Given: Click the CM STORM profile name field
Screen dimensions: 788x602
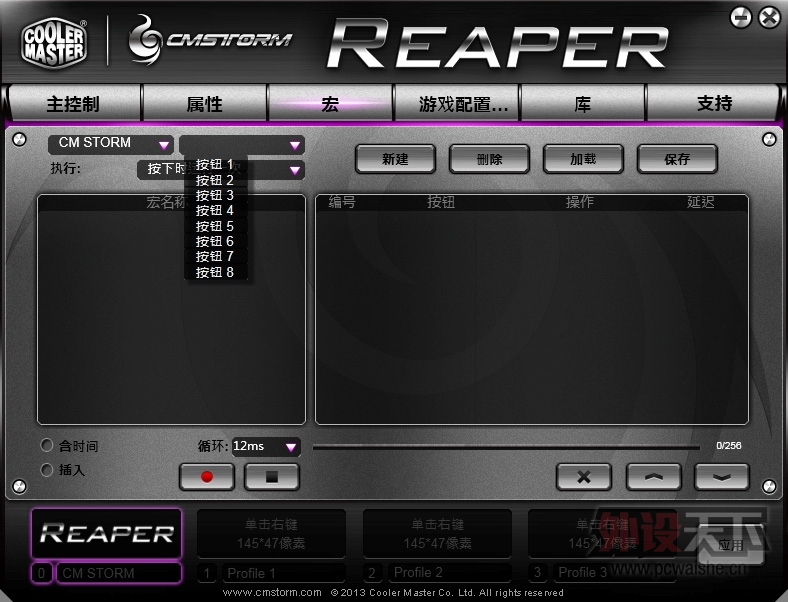Looking at the screenshot, I should click(119, 573).
